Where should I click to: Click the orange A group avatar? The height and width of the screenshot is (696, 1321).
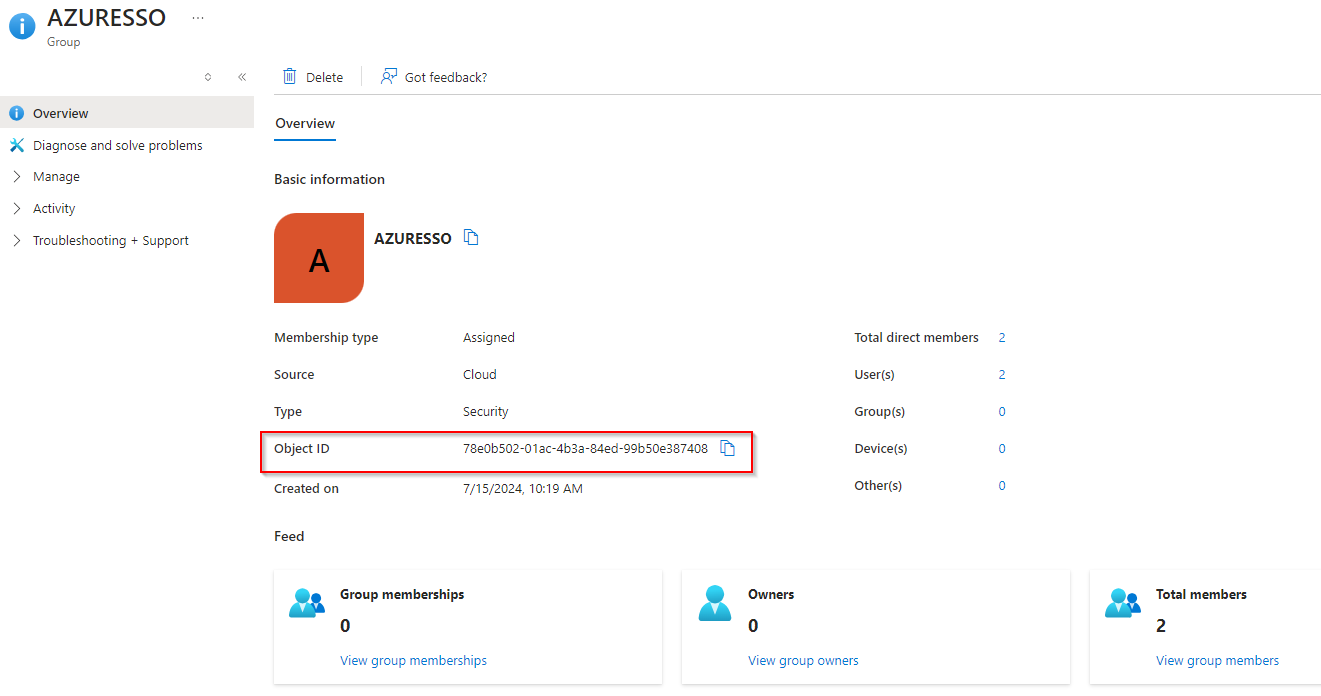click(x=319, y=258)
